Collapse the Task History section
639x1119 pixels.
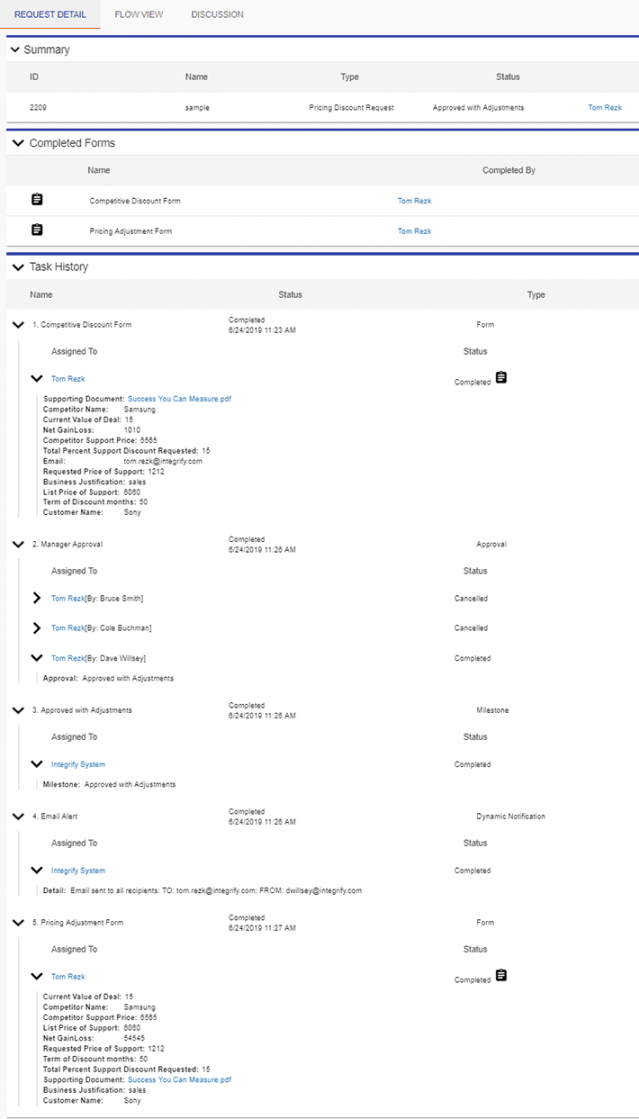tap(17, 268)
